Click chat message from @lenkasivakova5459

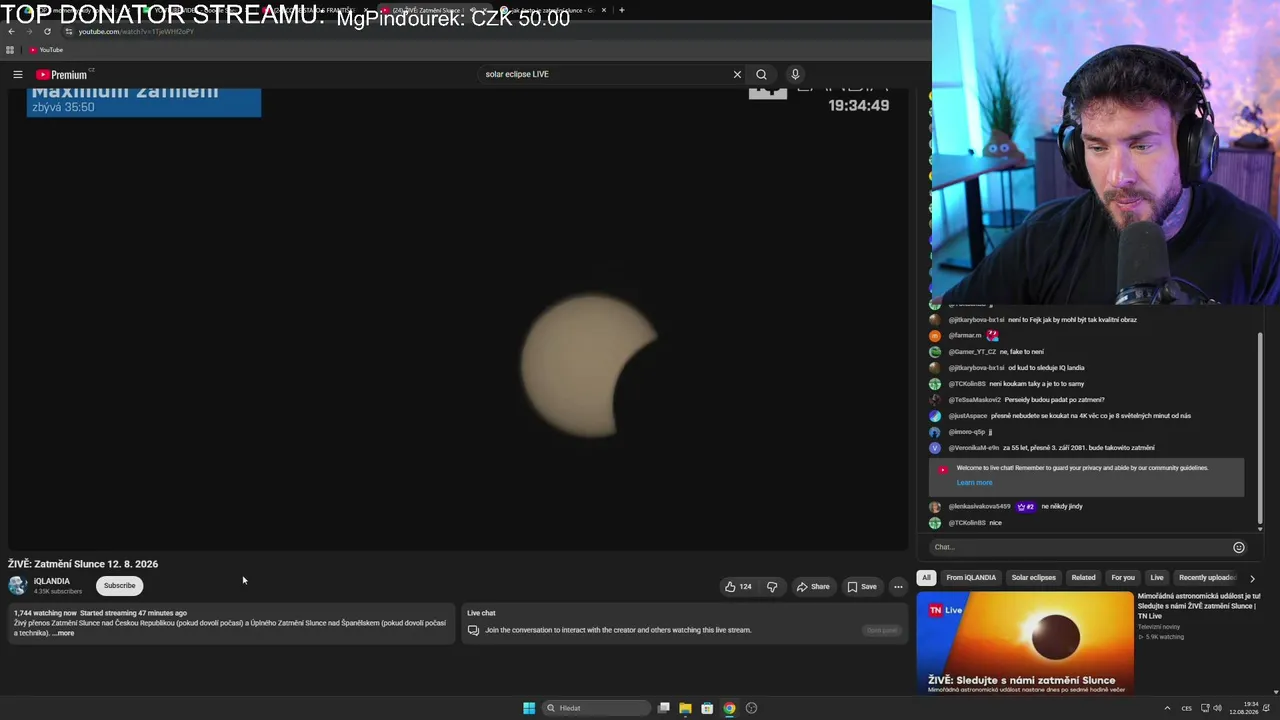point(1015,506)
